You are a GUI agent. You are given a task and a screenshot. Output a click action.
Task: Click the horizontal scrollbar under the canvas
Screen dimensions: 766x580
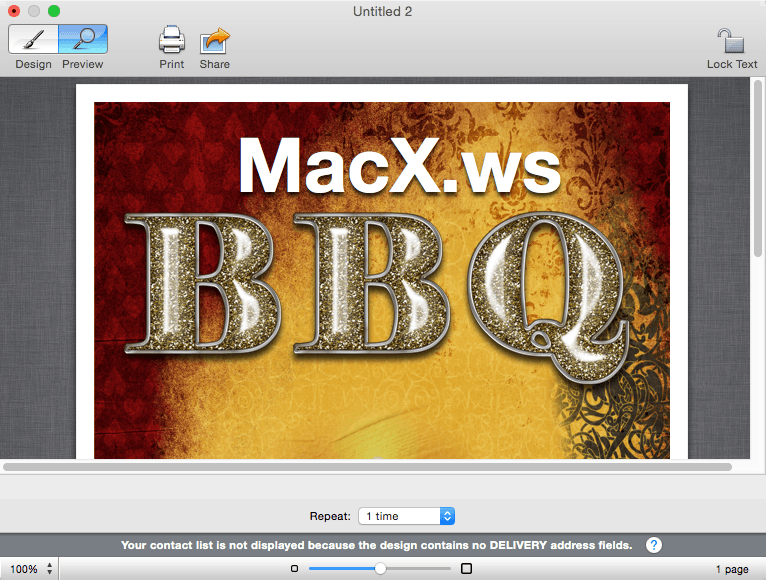367,467
